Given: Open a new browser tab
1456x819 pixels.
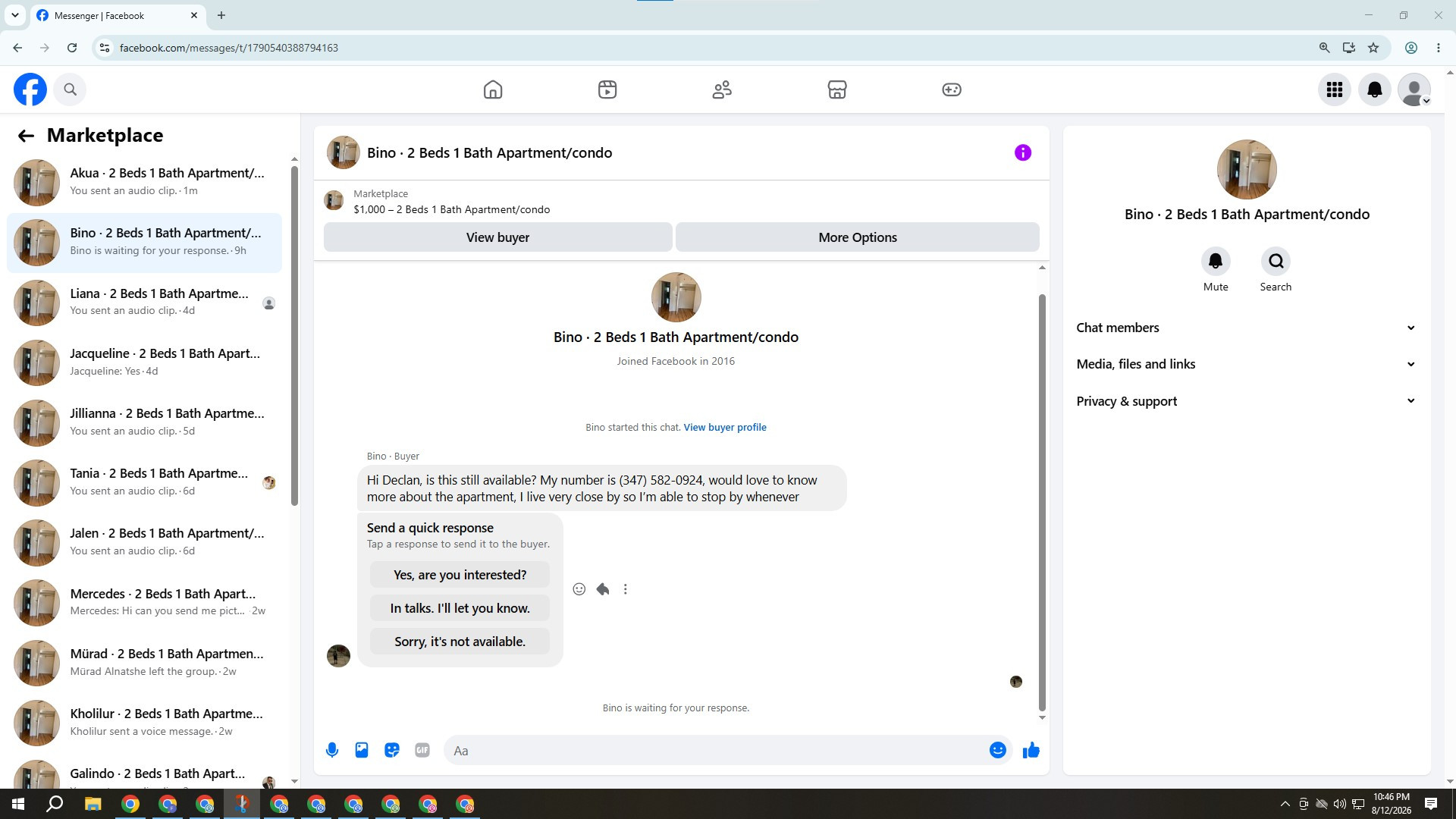Looking at the screenshot, I should (x=221, y=15).
